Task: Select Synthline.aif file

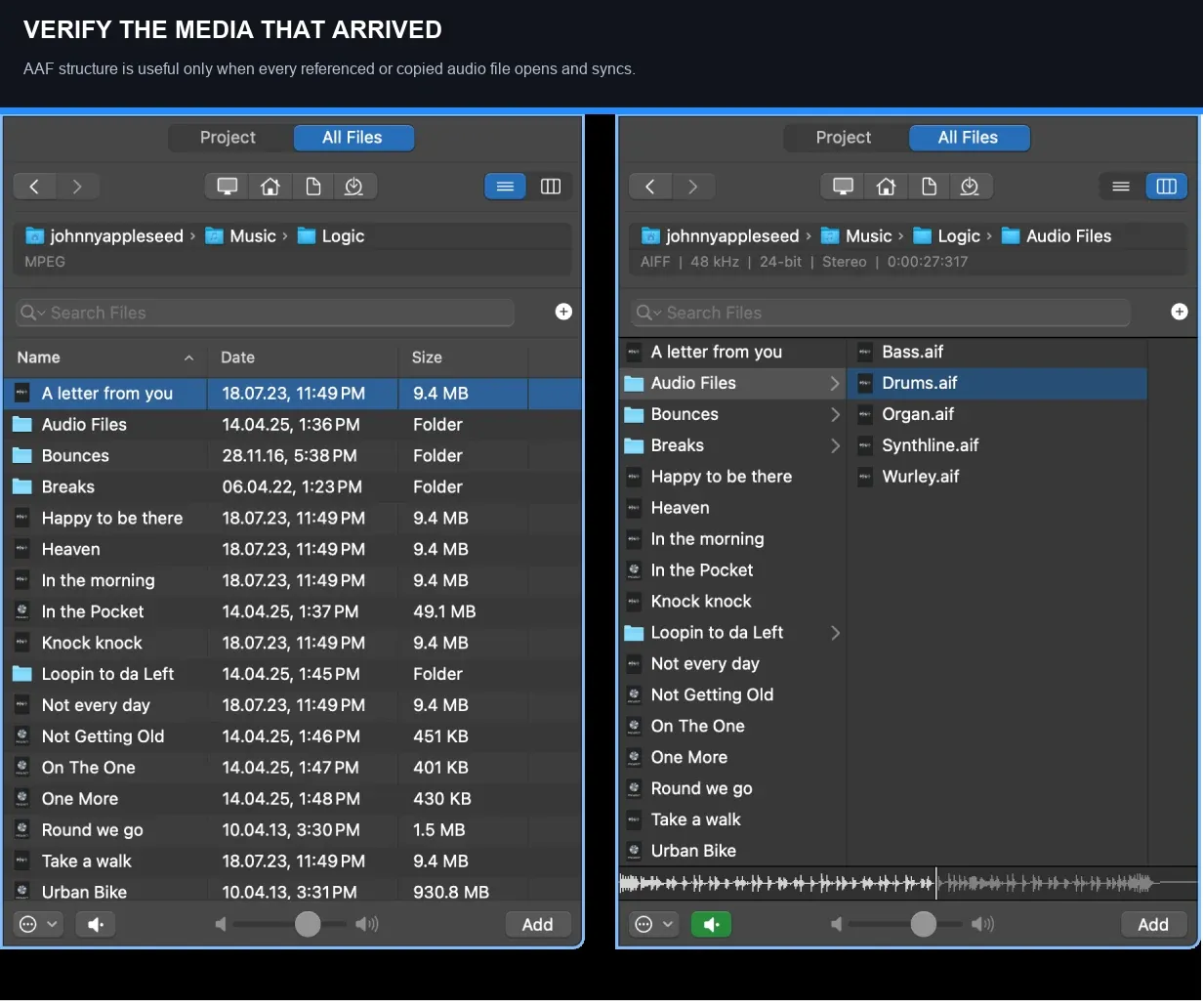Action: point(997,446)
